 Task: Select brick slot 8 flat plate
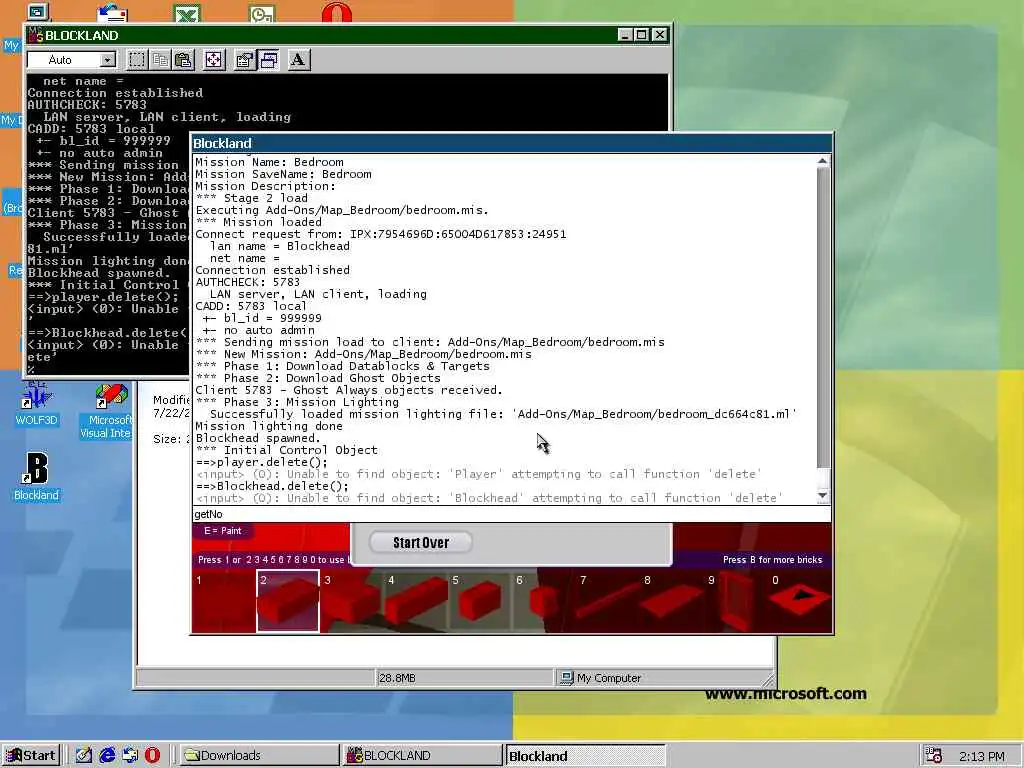(672, 601)
